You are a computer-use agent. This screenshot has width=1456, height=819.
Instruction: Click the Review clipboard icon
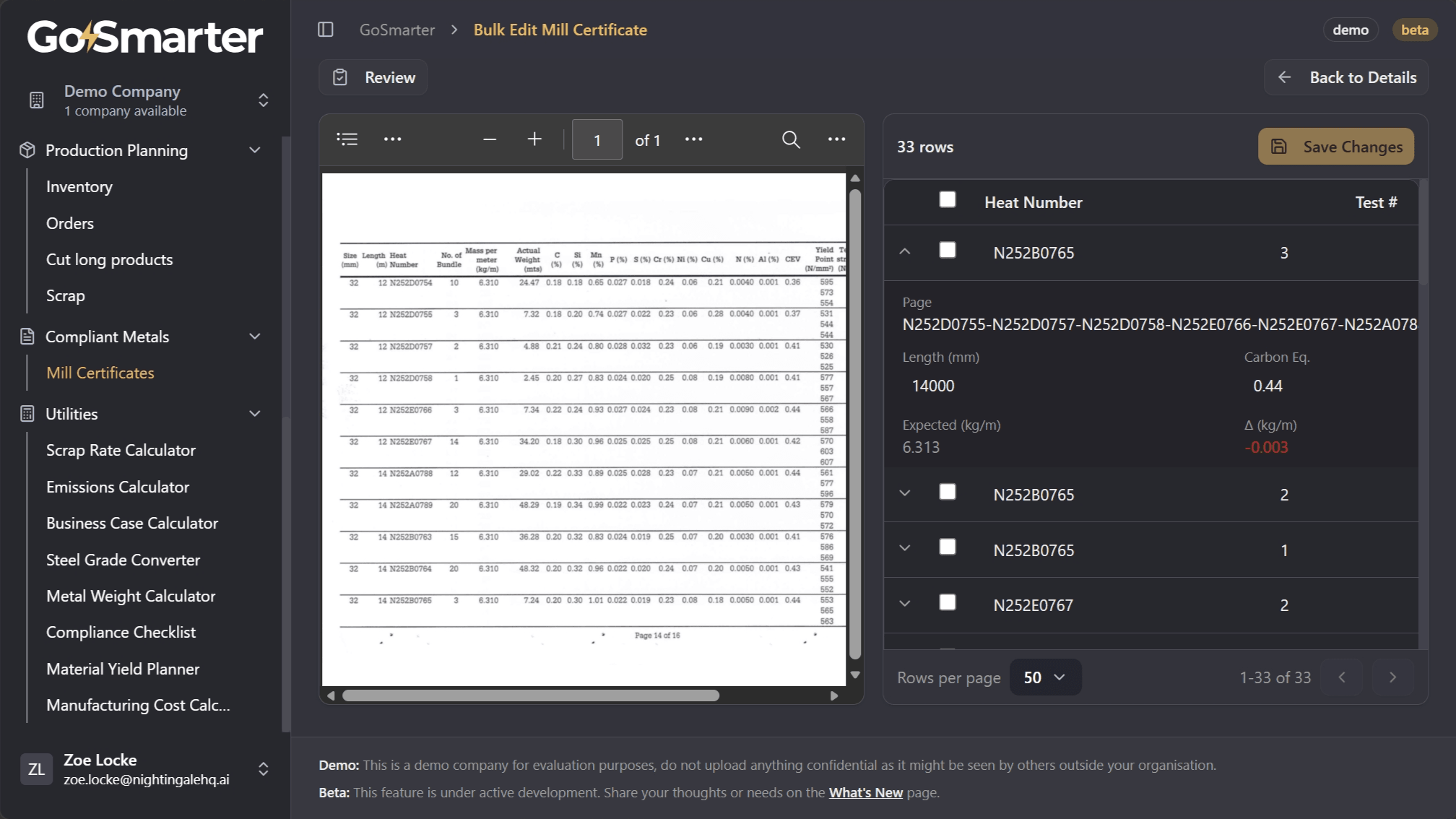coord(340,77)
